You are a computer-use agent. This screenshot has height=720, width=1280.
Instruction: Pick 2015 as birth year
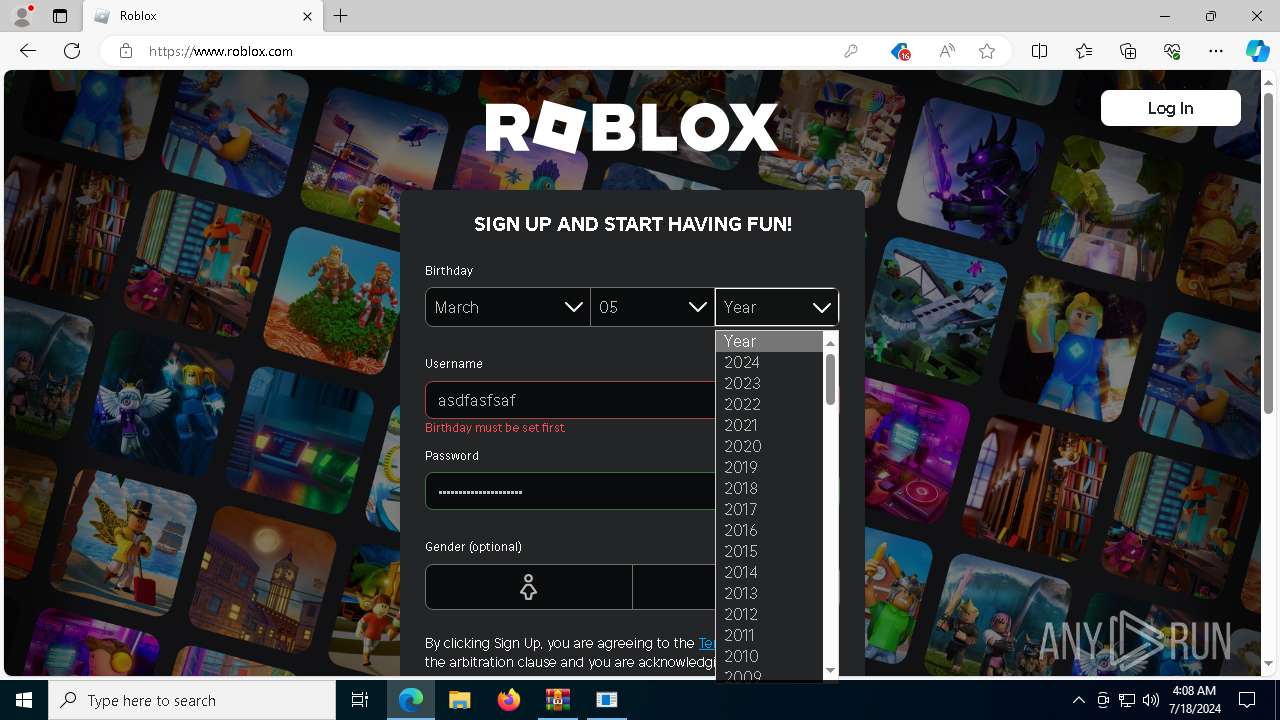click(769, 551)
